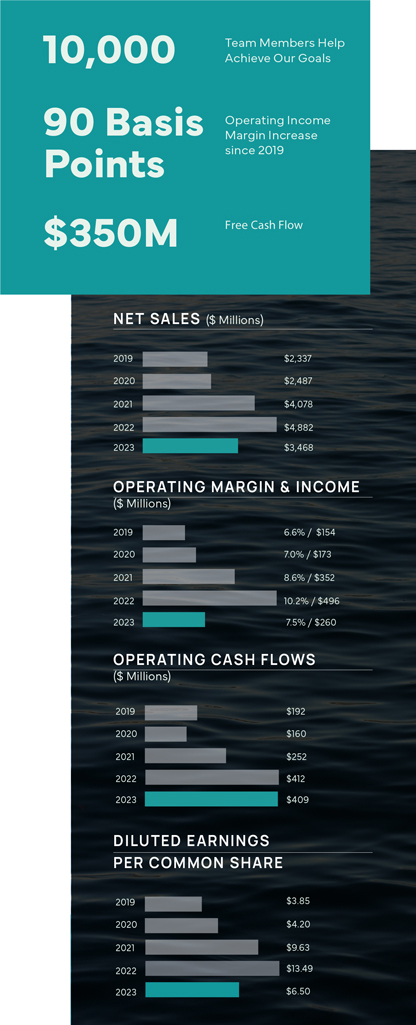Click the 10.2% / $496 value label
The width and height of the screenshot is (416, 1025).
coord(311,601)
